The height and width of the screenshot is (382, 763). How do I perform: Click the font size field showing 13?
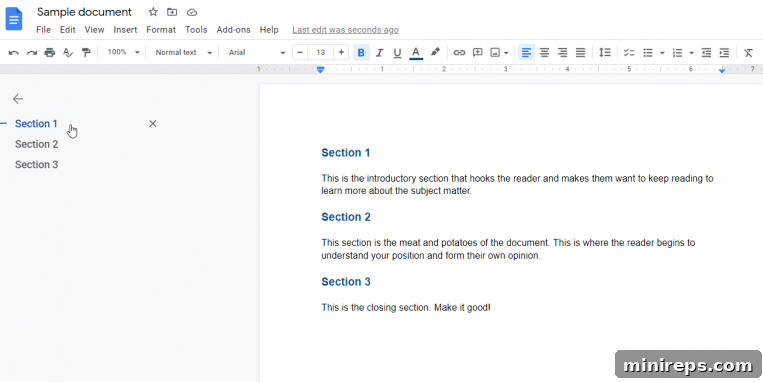pos(320,52)
